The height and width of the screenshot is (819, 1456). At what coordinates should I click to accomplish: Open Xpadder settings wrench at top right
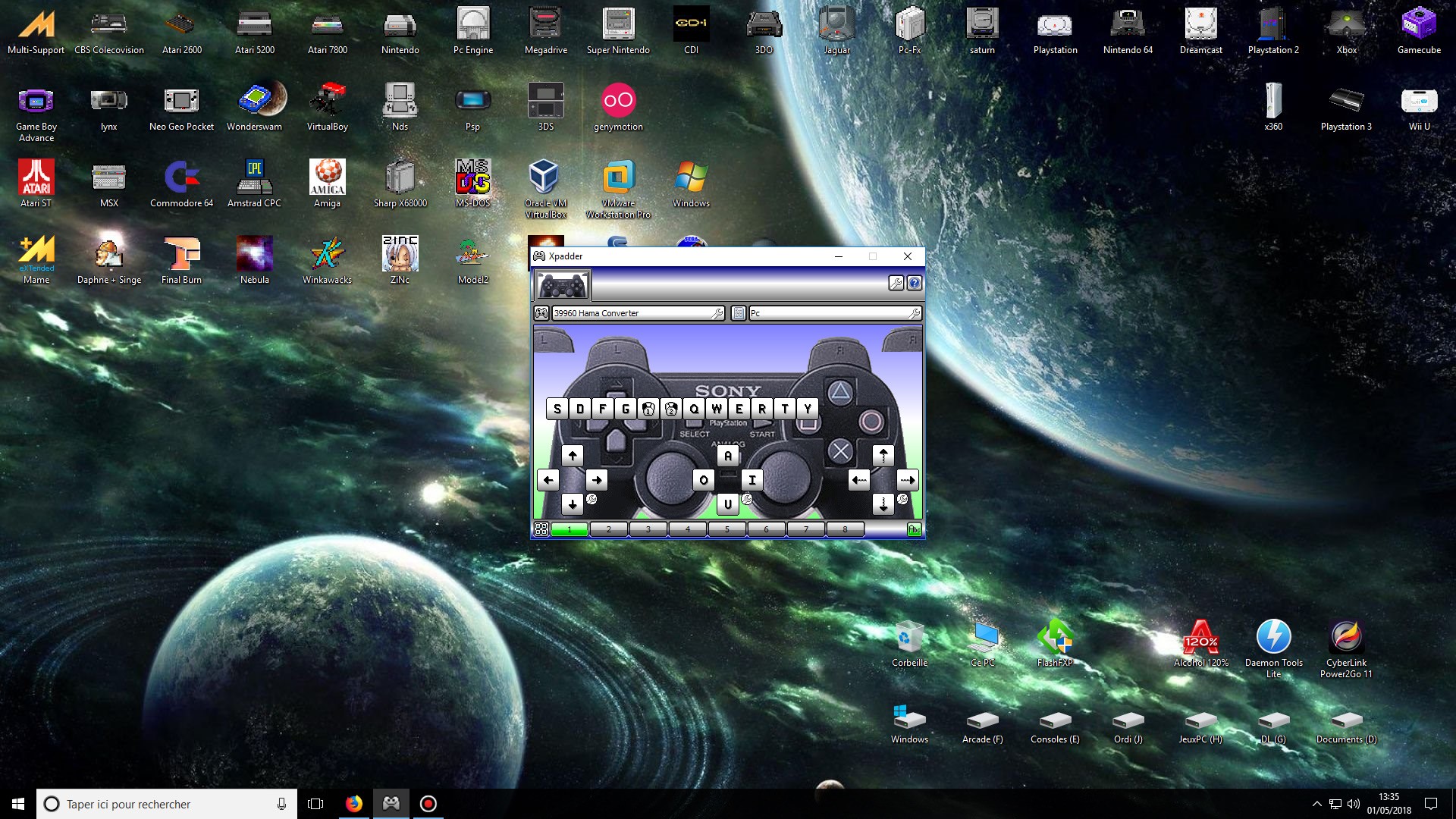click(896, 283)
